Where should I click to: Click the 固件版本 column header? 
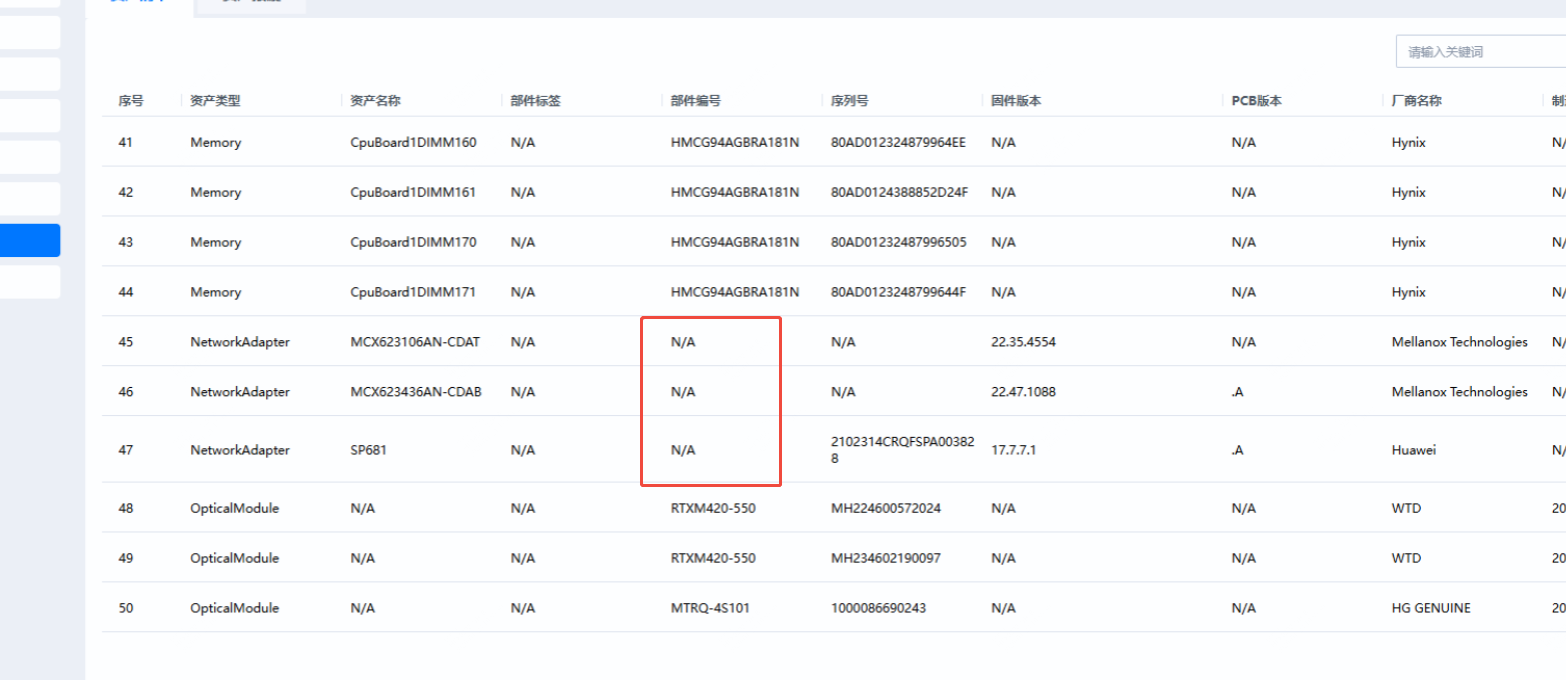1017,101
